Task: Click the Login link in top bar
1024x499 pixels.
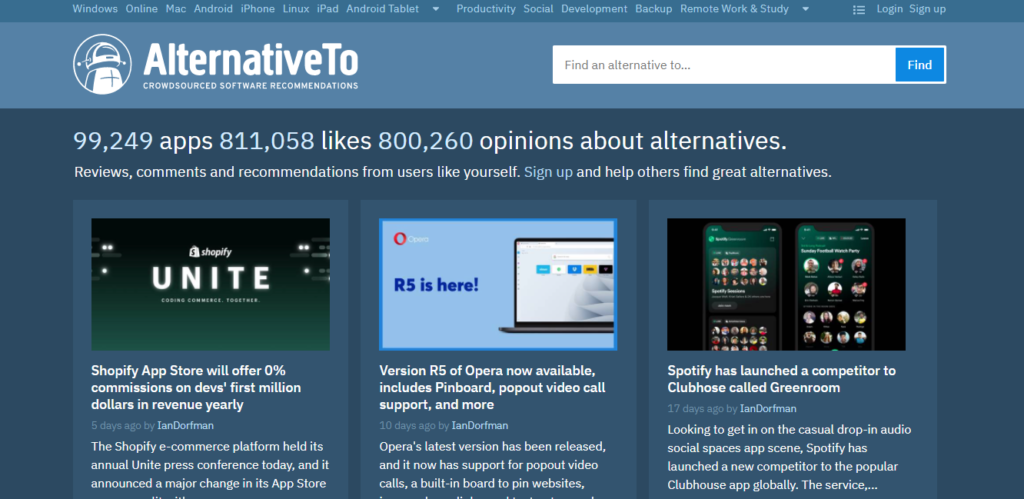Action: pyautogui.click(x=889, y=9)
